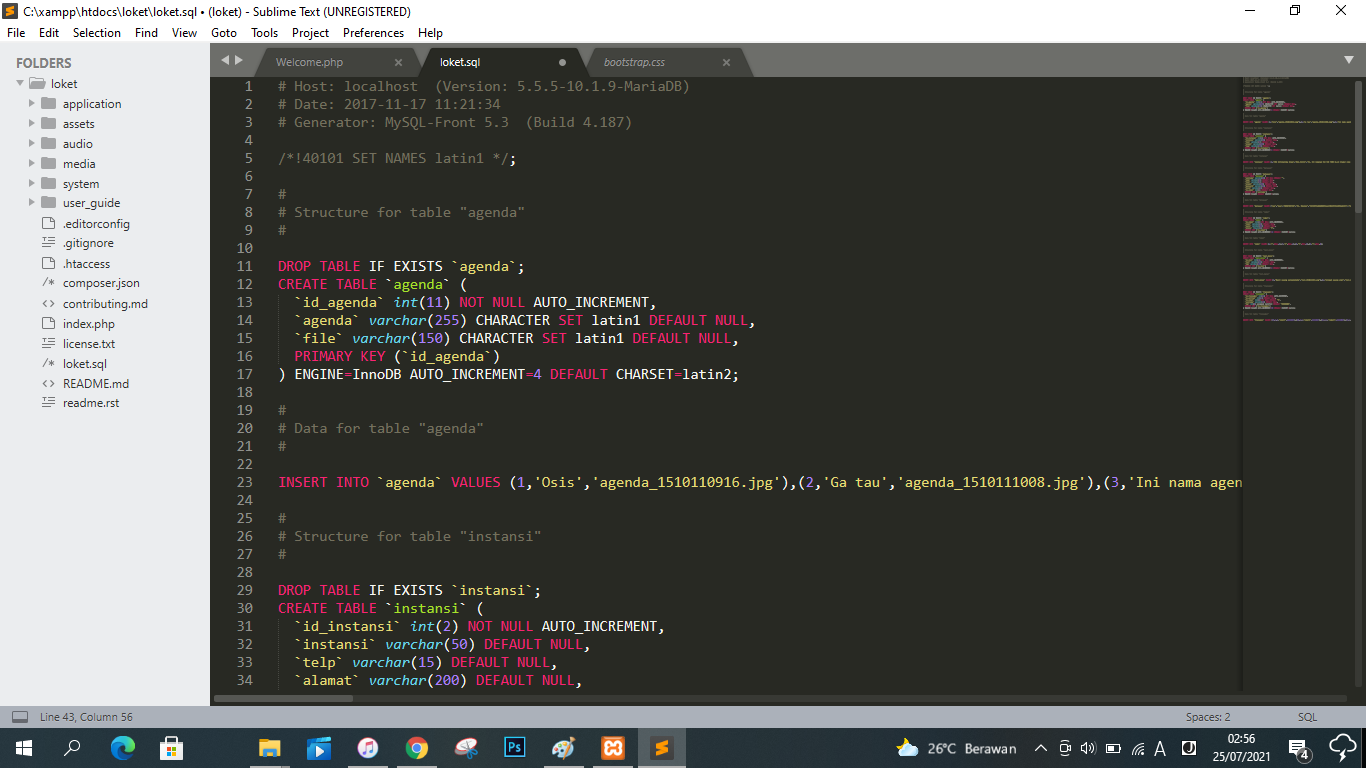Expand the user_guide folder
1366x768 pixels.
32,203
